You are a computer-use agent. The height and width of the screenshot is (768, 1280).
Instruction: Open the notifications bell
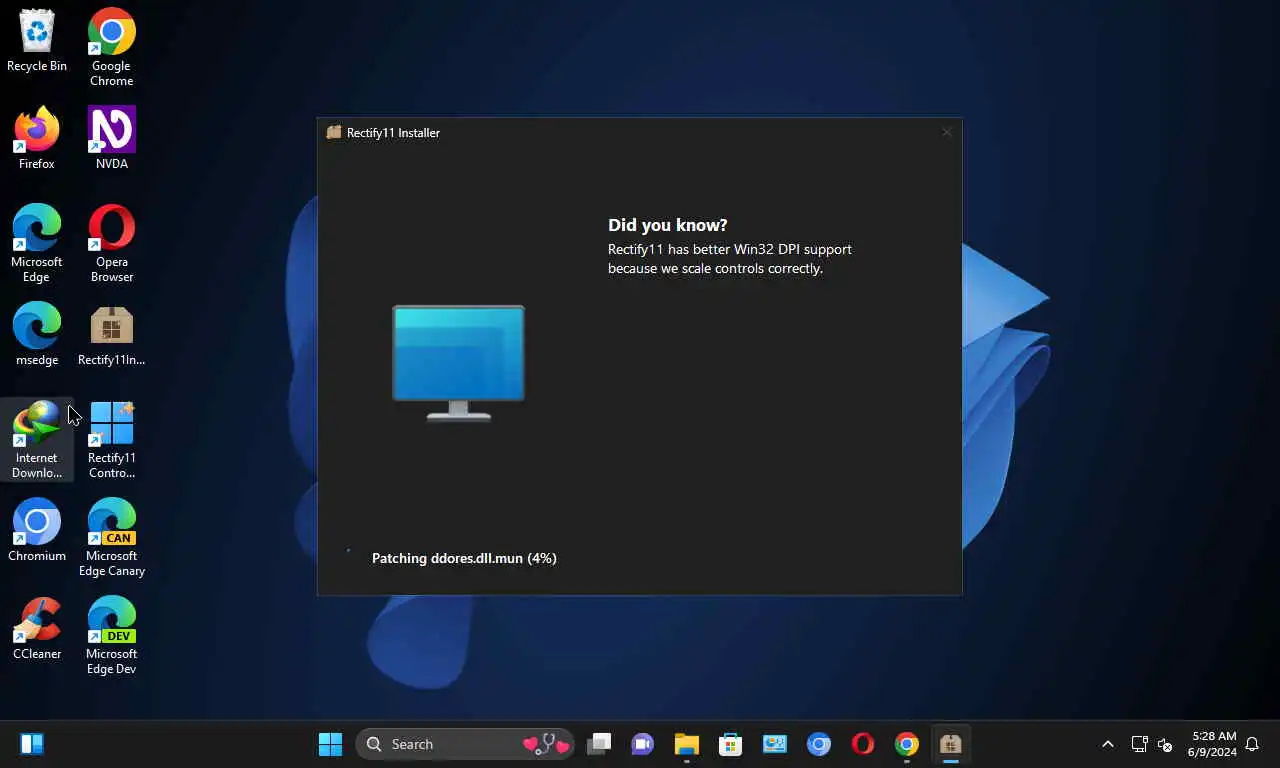click(1252, 744)
